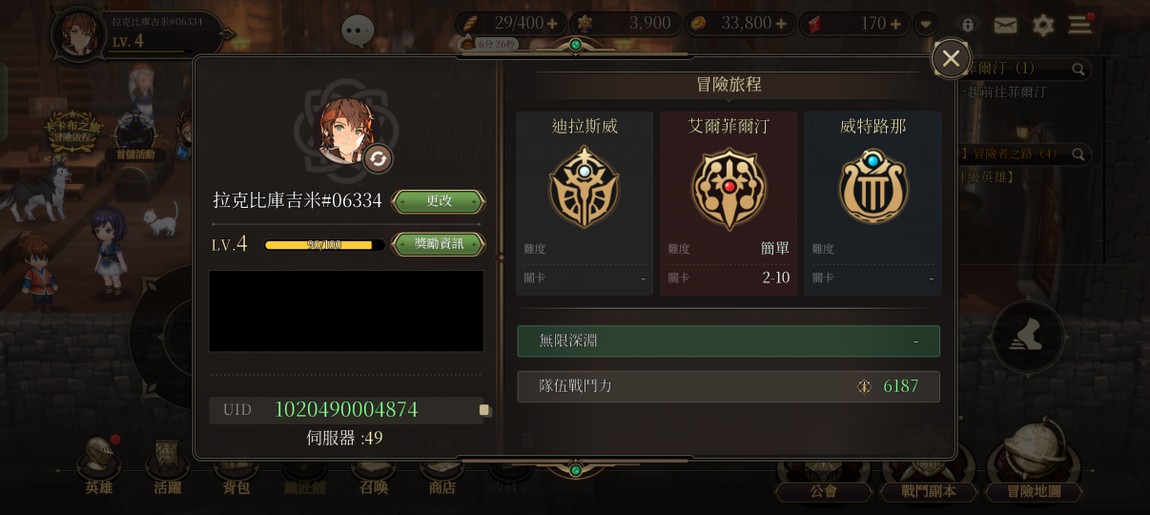This screenshot has width=1150, height=515.
Task: Add more gold with plus button
Action: tap(780, 24)
